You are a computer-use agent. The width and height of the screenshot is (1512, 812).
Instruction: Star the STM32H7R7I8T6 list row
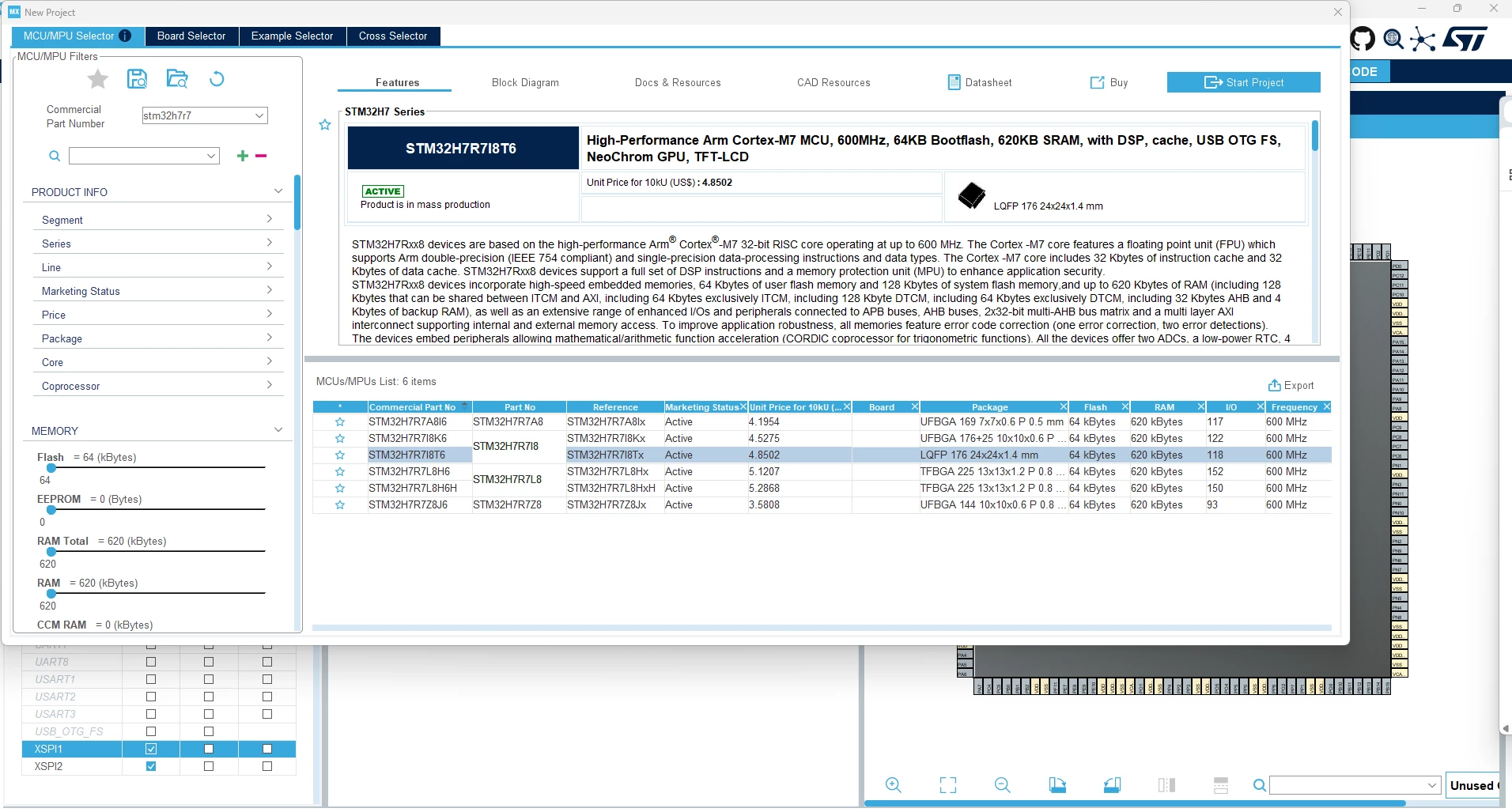340,455
